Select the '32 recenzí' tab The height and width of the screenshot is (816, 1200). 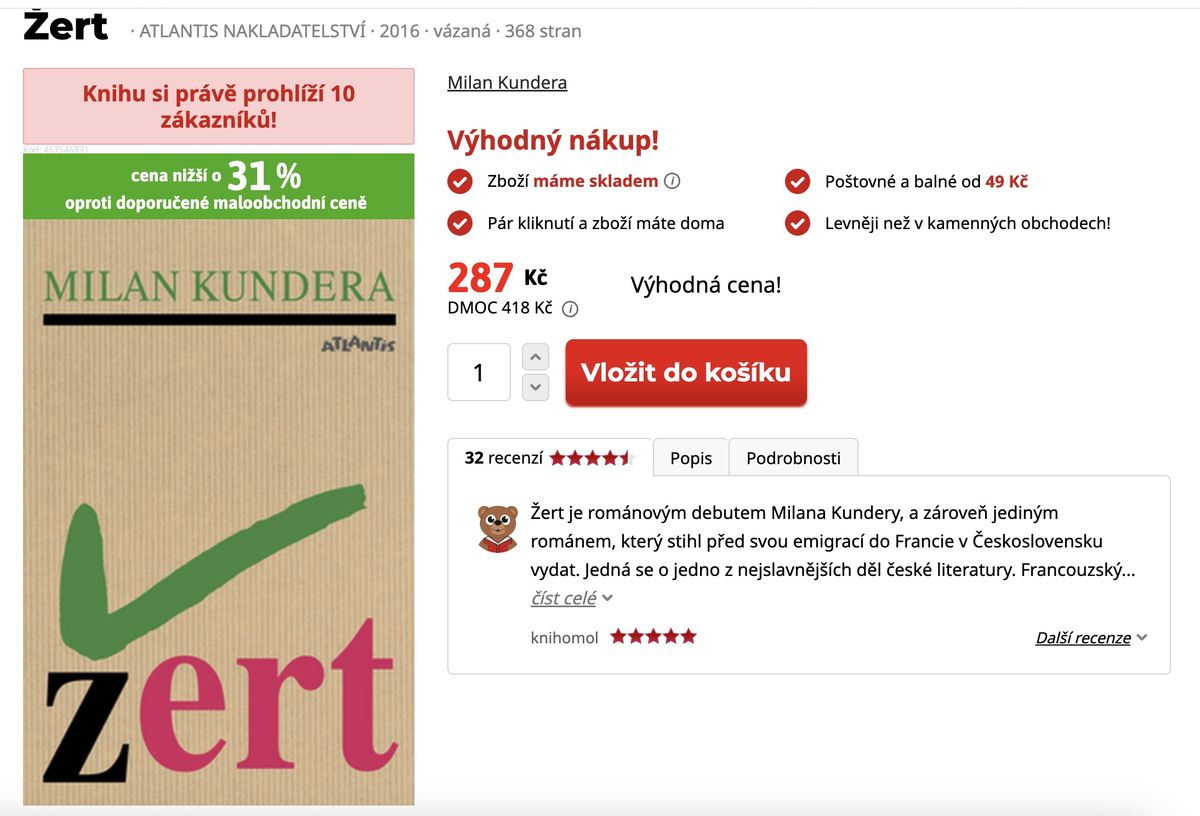[x=550, y=457]
